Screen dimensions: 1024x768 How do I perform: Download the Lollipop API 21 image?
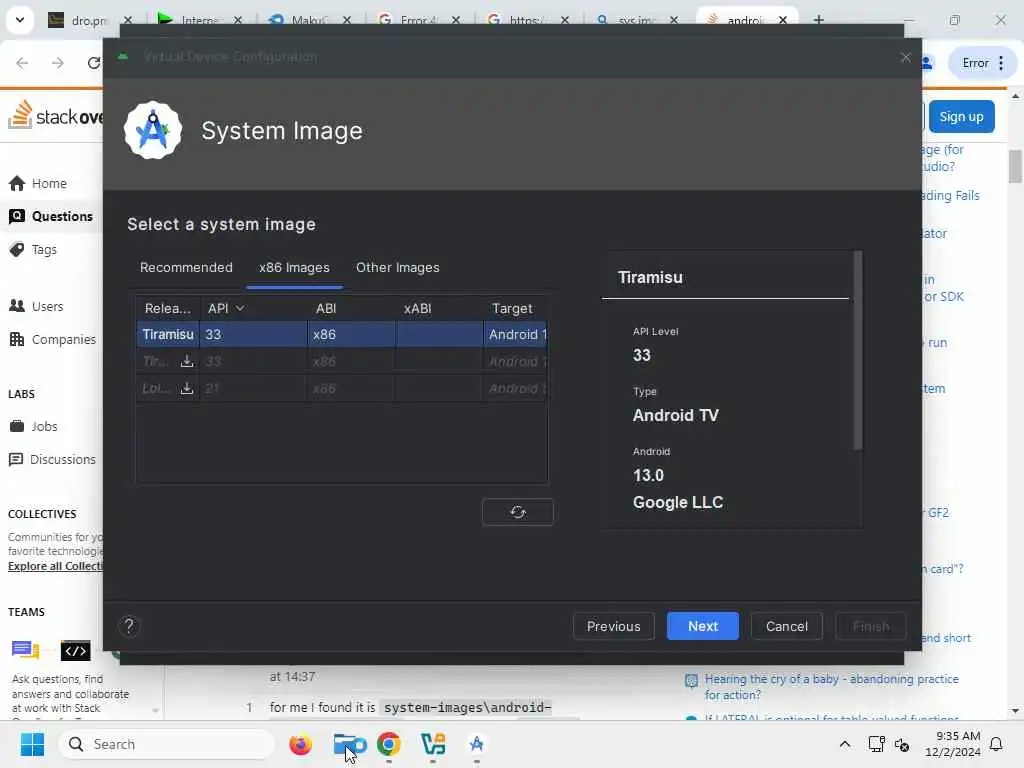click(187, 389)
